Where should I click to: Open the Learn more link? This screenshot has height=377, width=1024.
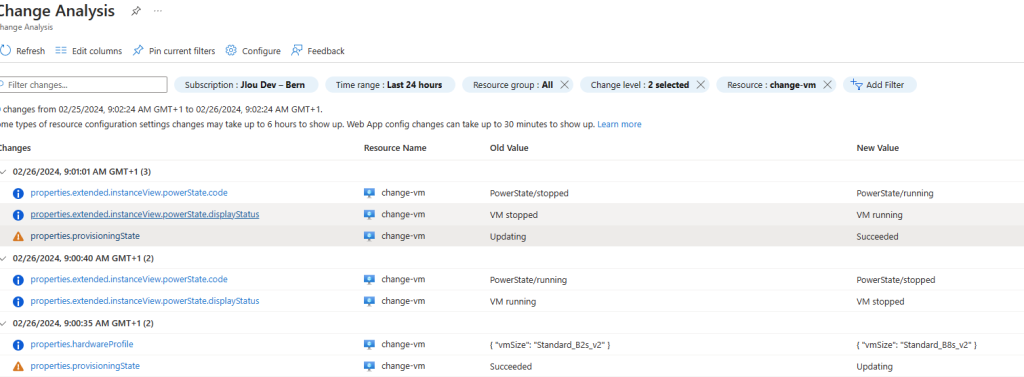pyautogui.click(x=619, y=124)
